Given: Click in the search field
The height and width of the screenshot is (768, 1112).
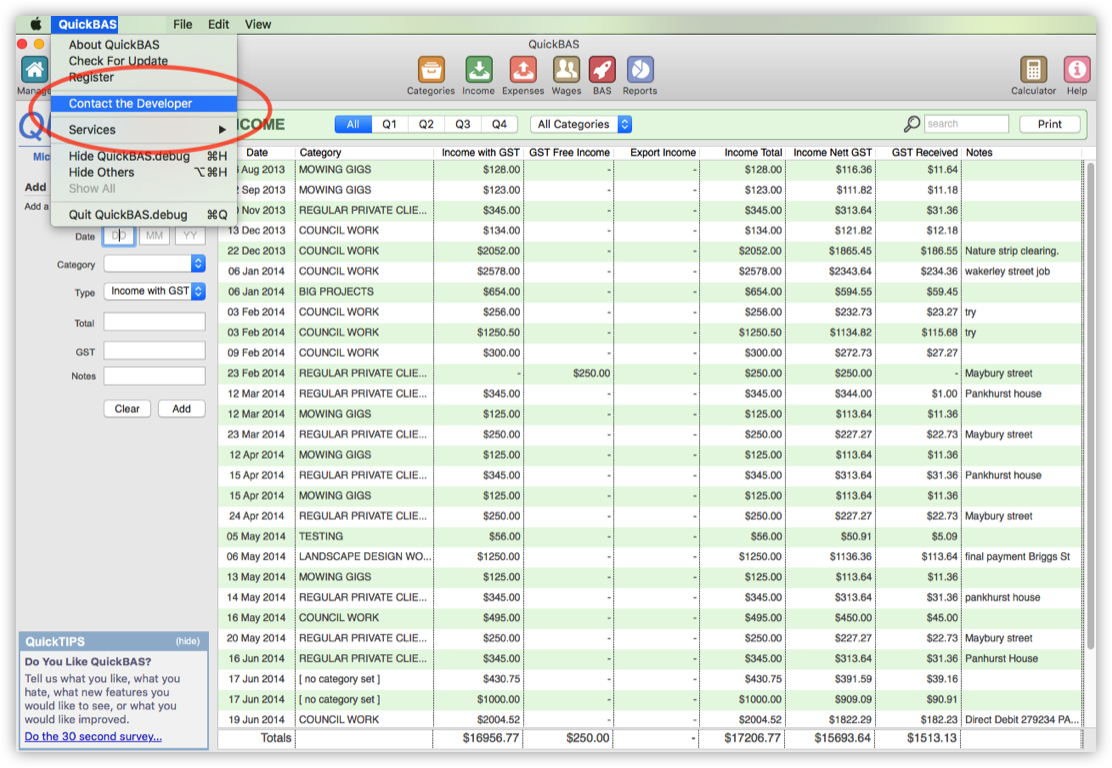Looking at the screenshot, I should click(x=965, y=125).
